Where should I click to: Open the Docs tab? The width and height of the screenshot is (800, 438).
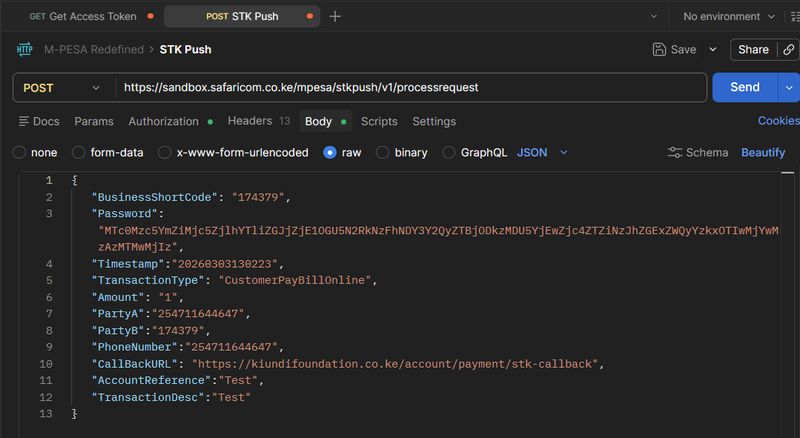click(x=39, y=121)
